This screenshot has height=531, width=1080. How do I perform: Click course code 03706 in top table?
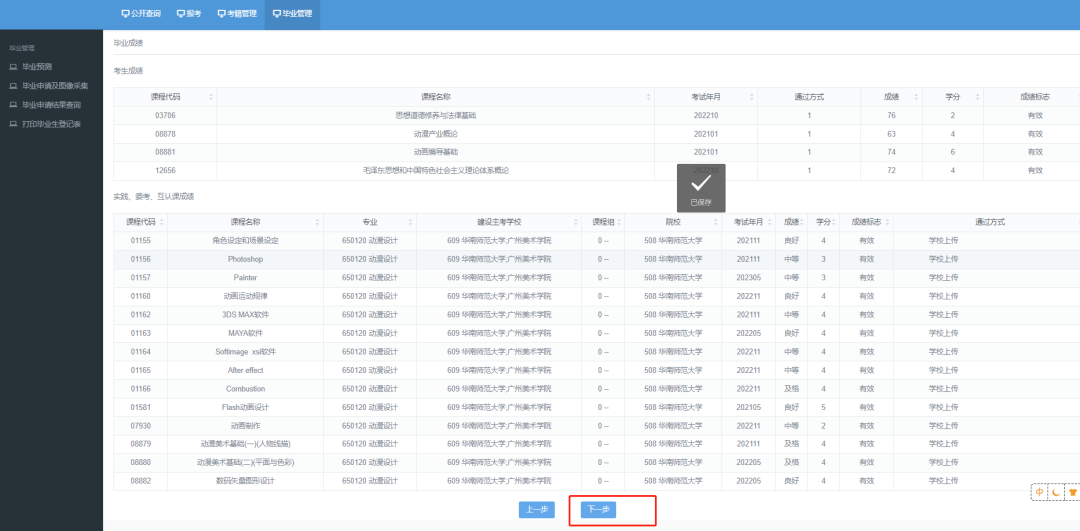click(x=165, y=116)
